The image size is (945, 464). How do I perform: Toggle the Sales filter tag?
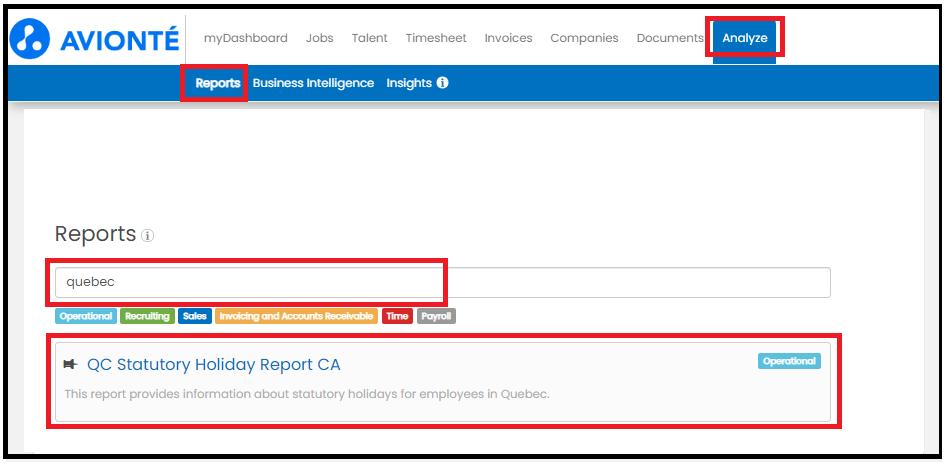195,316
